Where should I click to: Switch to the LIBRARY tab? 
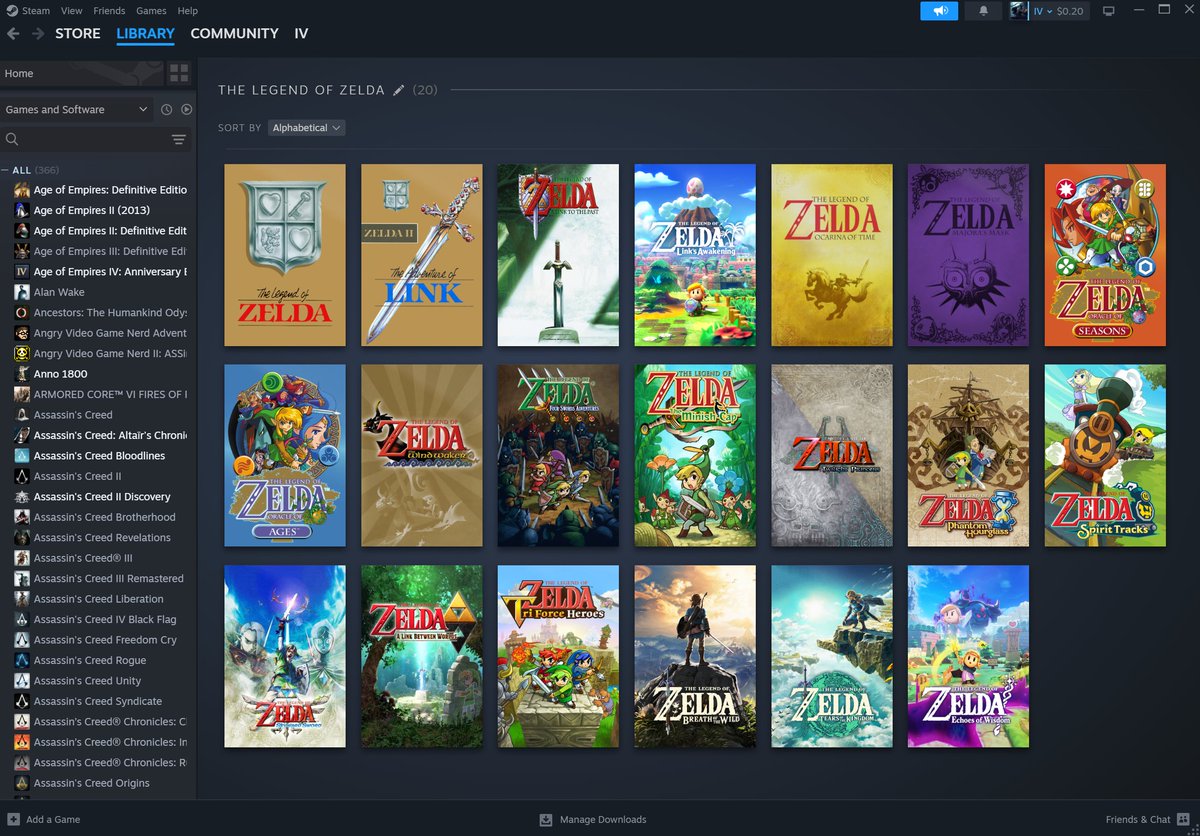[x=145, y=33]
